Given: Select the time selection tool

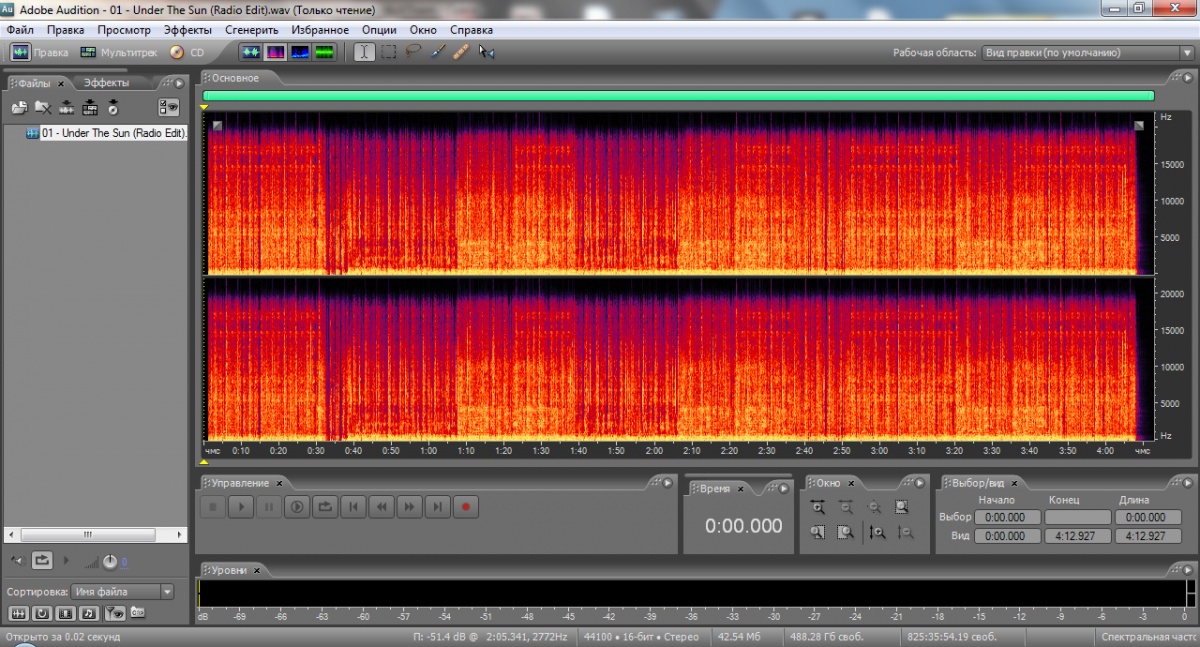Looking at the screenshot, I should [365, 52].
